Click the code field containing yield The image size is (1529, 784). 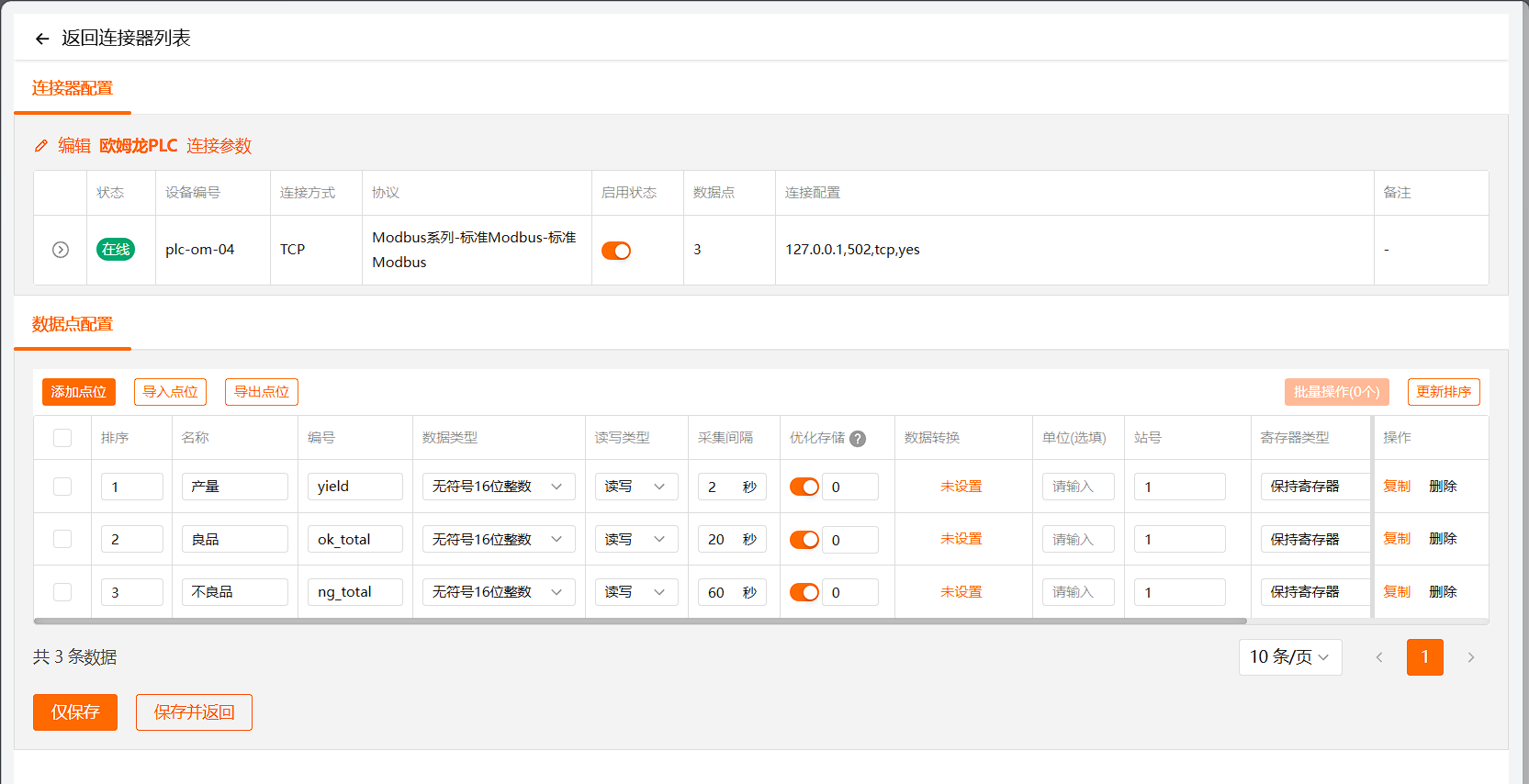[355, 487]
